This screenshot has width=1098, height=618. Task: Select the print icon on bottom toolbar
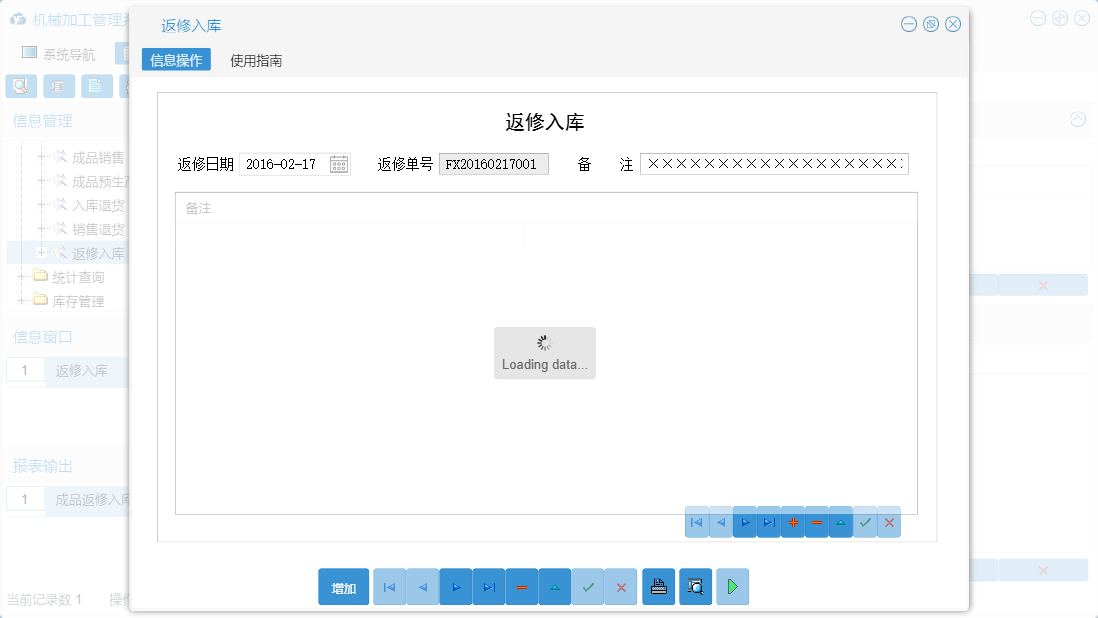click(658, 587)
